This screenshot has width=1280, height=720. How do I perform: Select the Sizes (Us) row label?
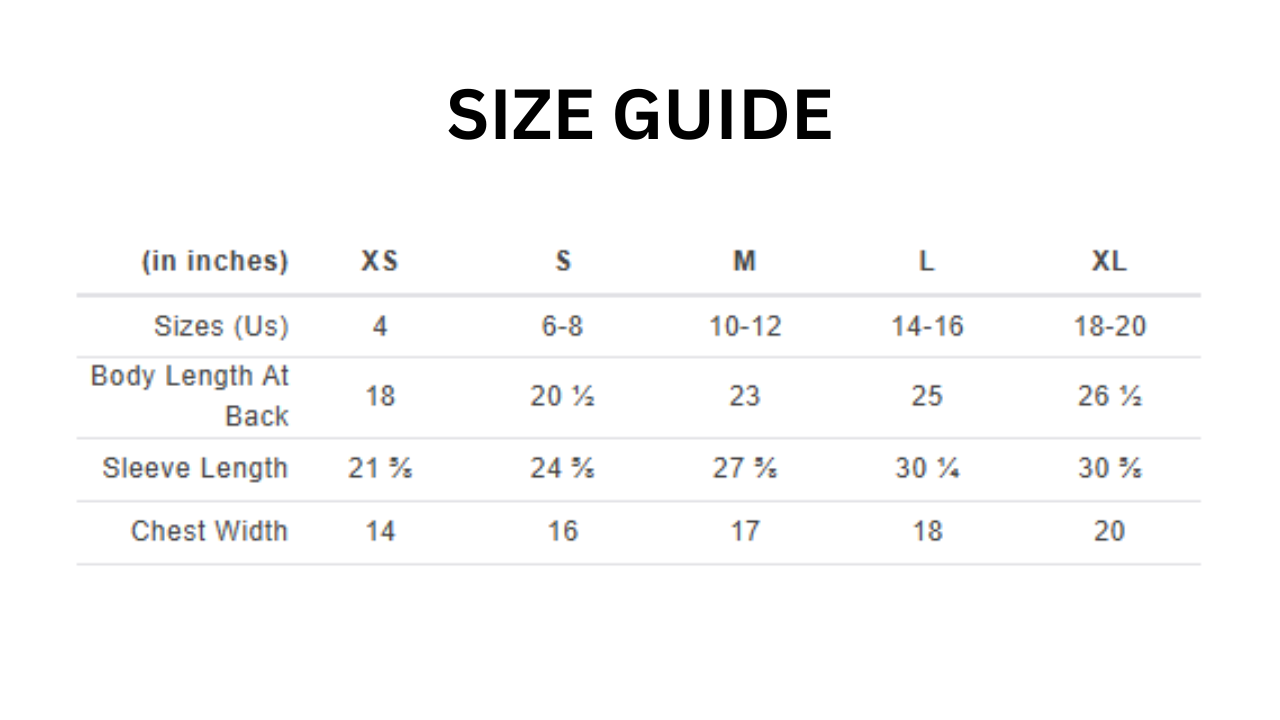tap(221, 326)
